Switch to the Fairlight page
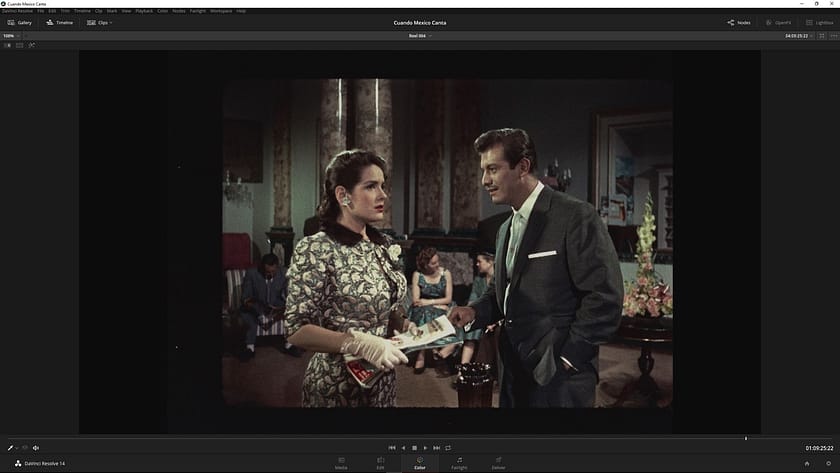Viewport: 840px width, 473px height. [459, 463]
